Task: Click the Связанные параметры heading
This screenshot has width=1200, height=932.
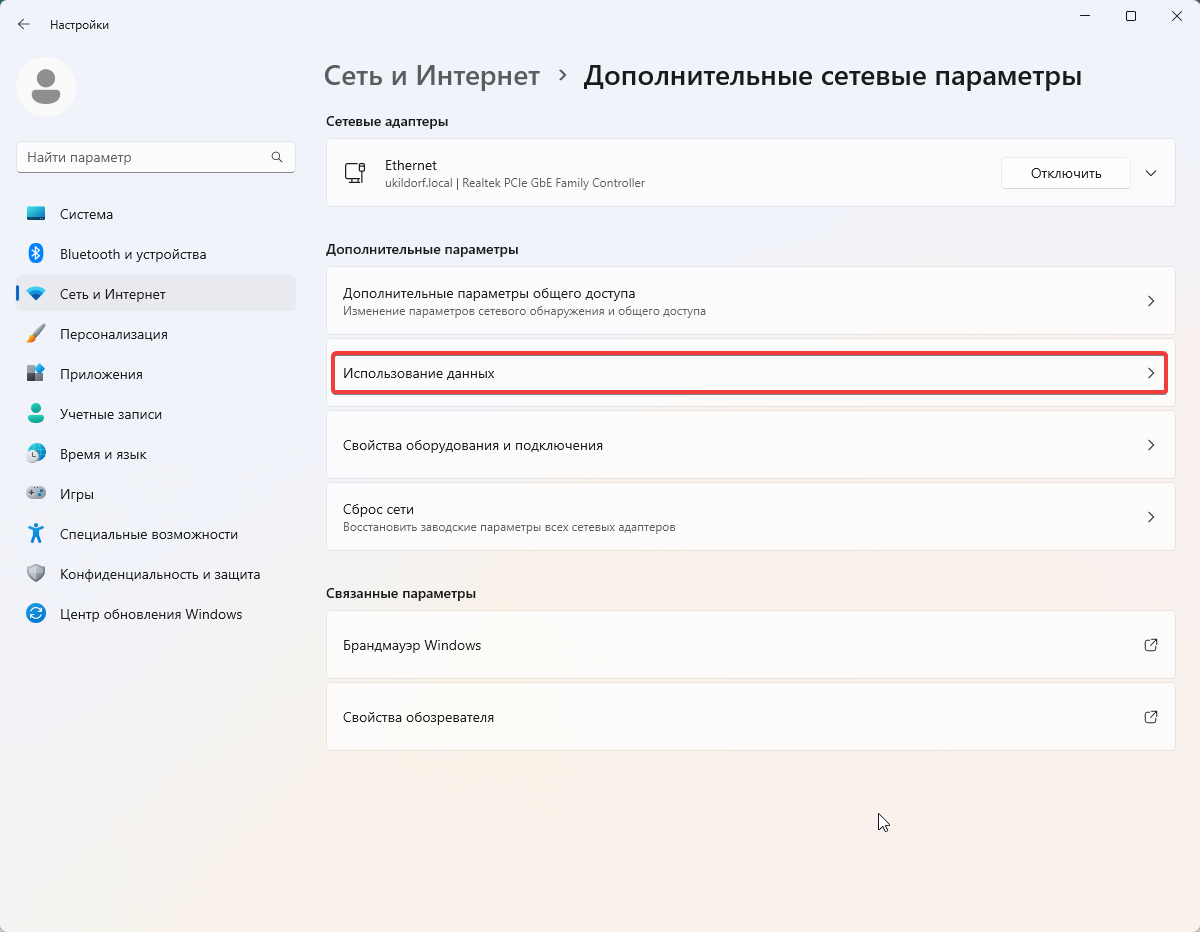Action: click(401, 593)
